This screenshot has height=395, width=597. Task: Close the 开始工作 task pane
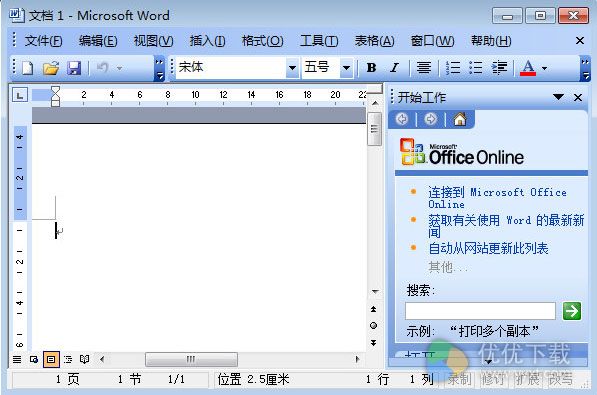[x=578, y=98]
